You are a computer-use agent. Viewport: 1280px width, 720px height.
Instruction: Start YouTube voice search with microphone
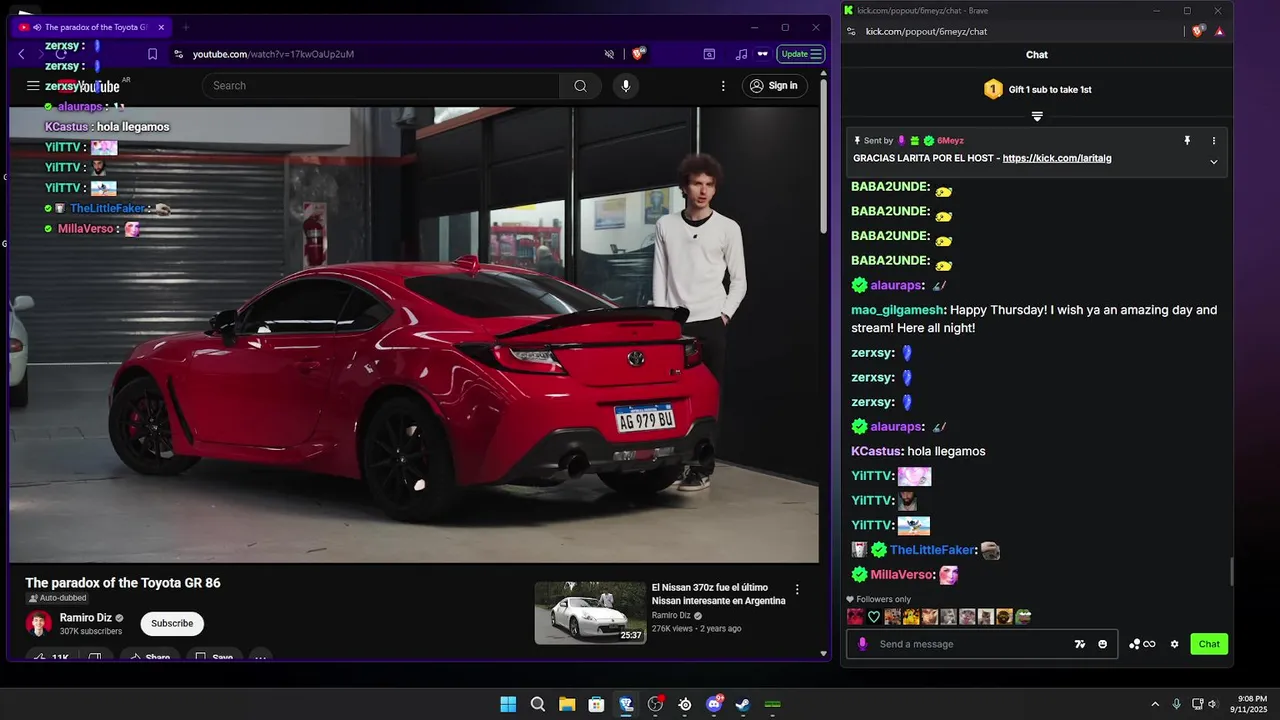pos(626,86)
